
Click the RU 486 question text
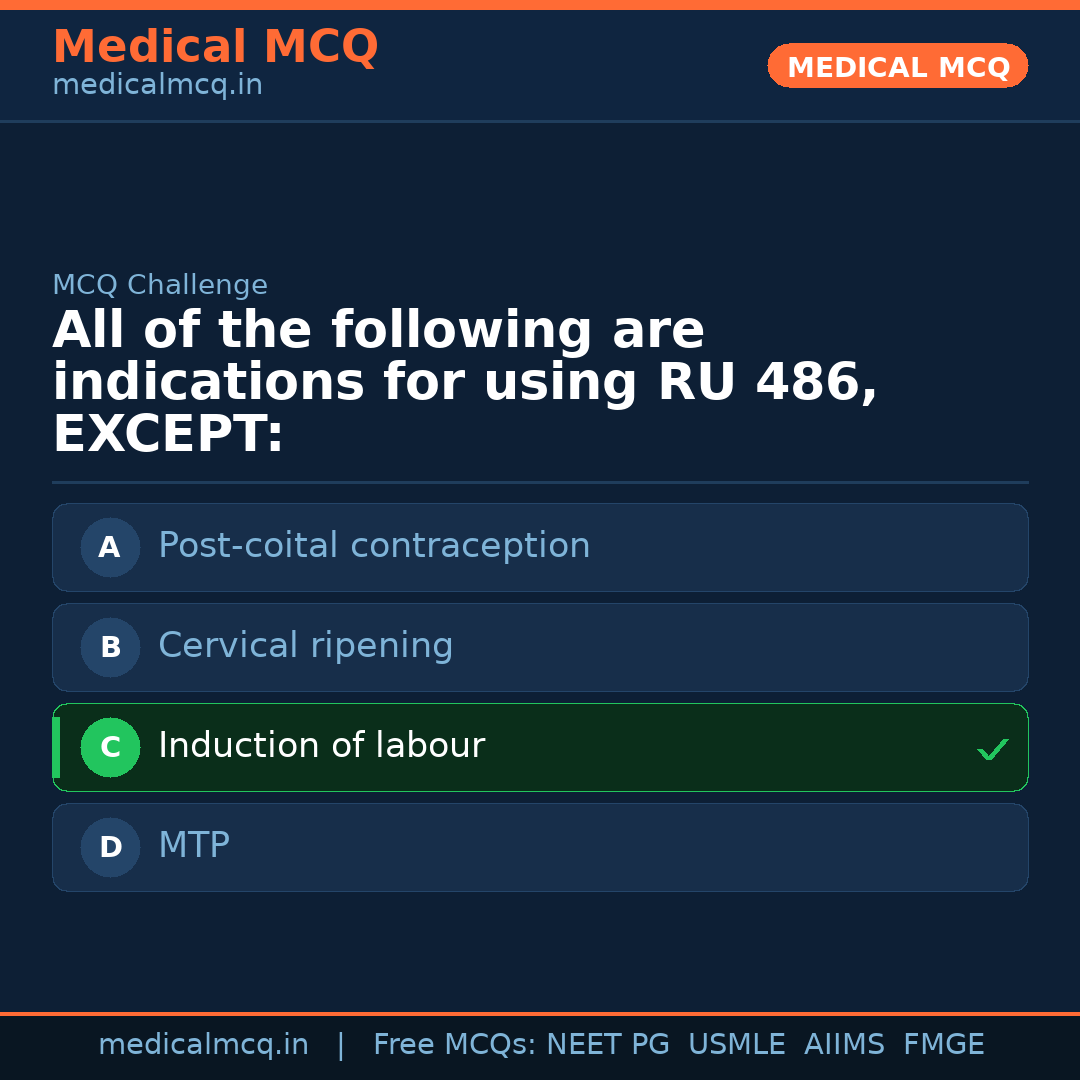[465, 383]
